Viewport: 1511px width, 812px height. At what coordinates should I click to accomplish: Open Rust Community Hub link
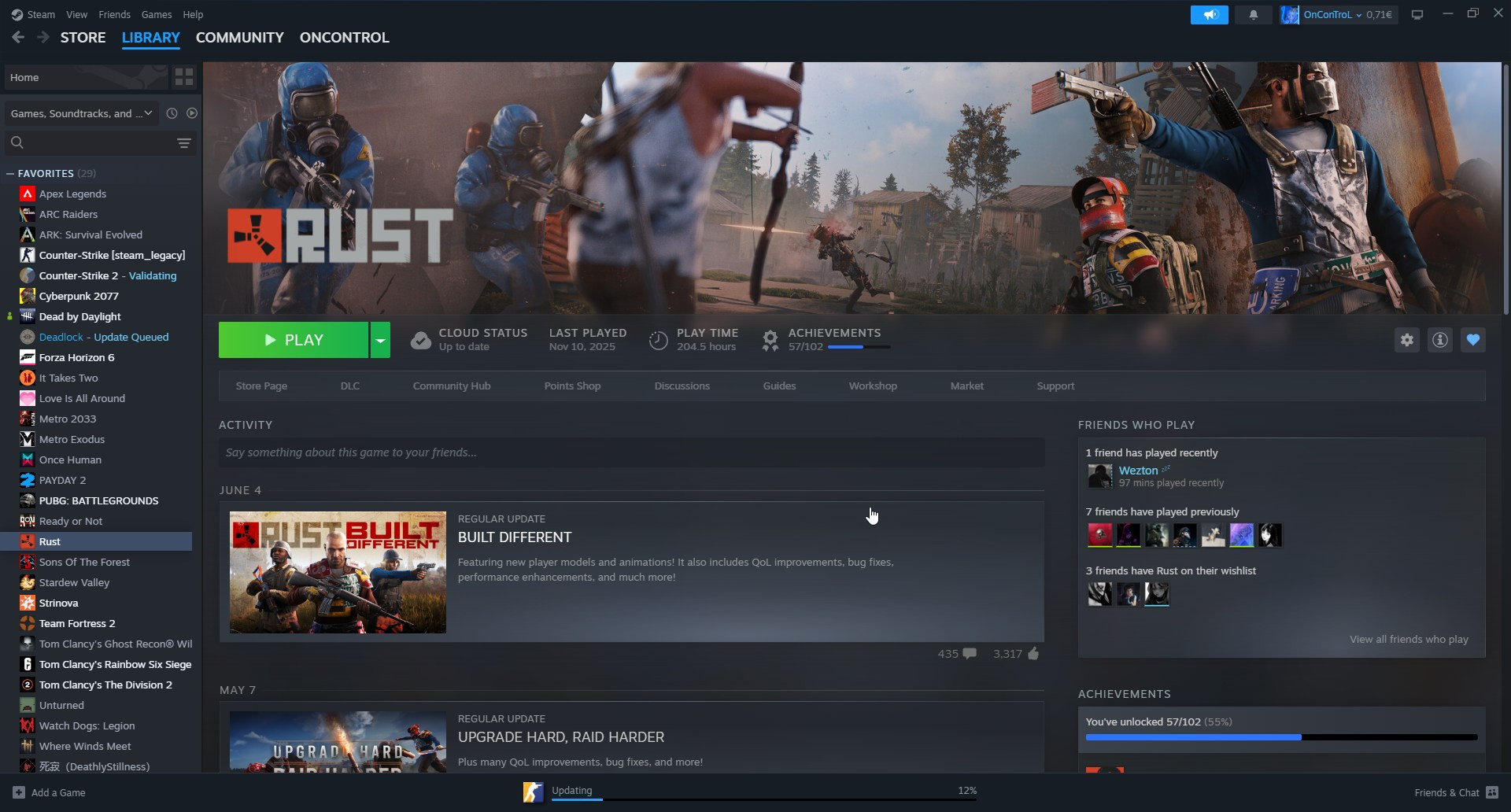452,386
